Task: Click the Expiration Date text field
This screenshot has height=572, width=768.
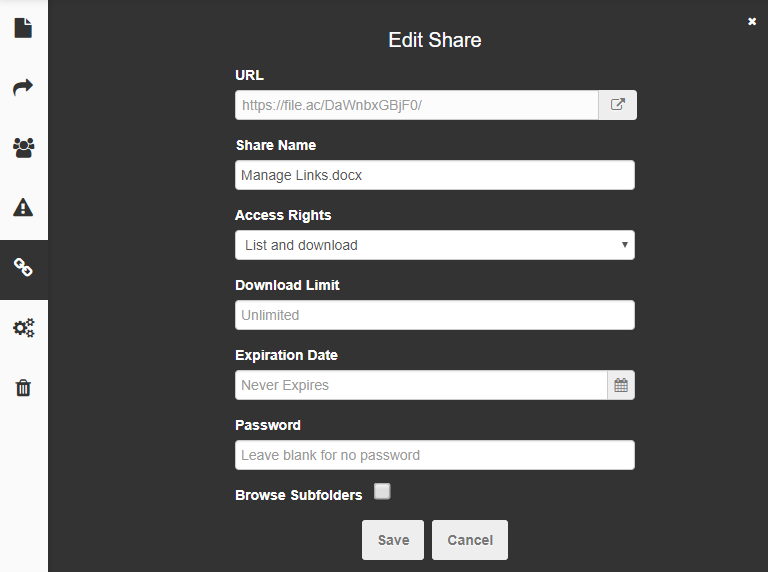Action: click(421, 385)
